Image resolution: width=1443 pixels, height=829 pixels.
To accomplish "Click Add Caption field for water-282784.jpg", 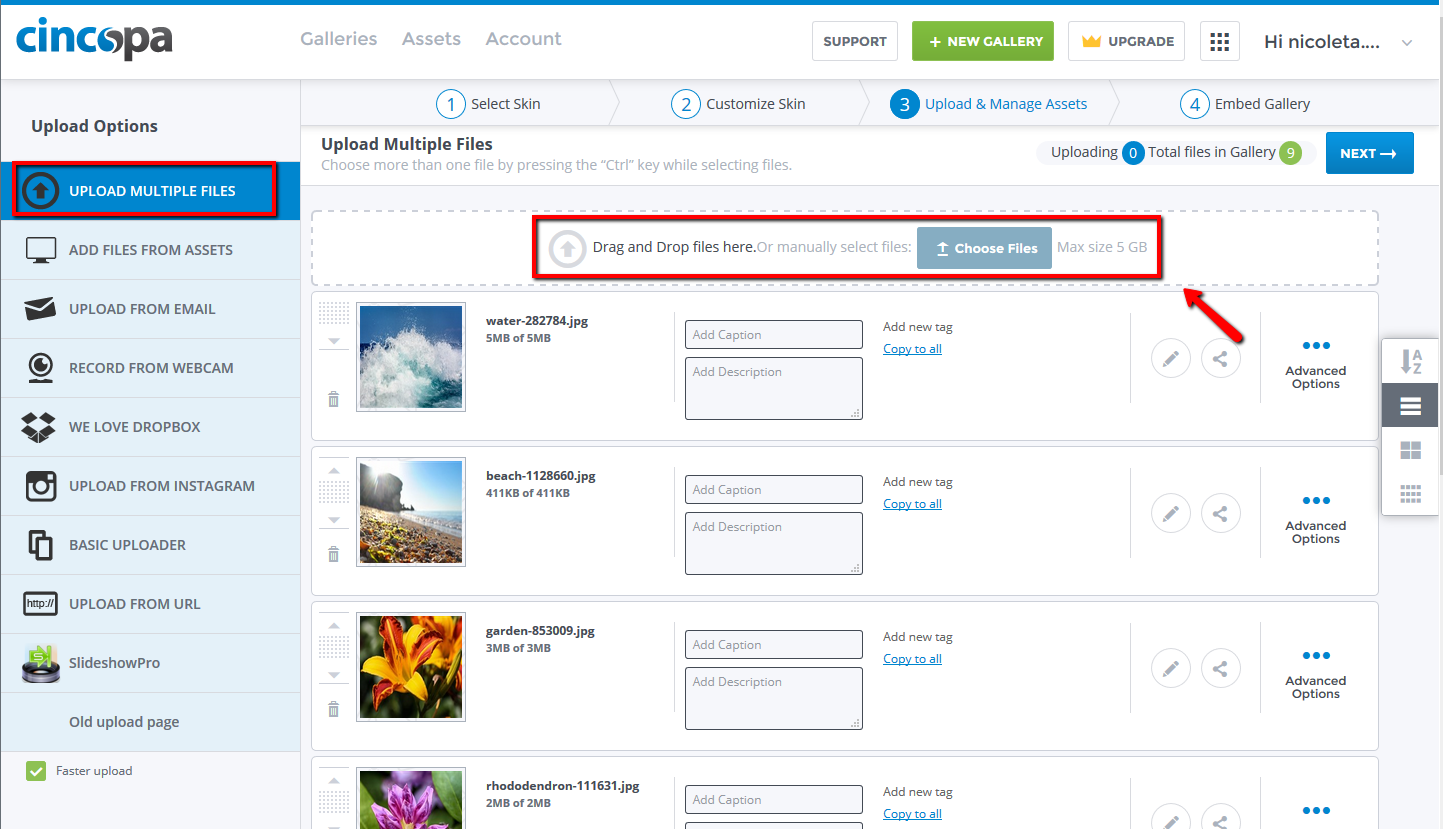I will click(x=774, y=335).
